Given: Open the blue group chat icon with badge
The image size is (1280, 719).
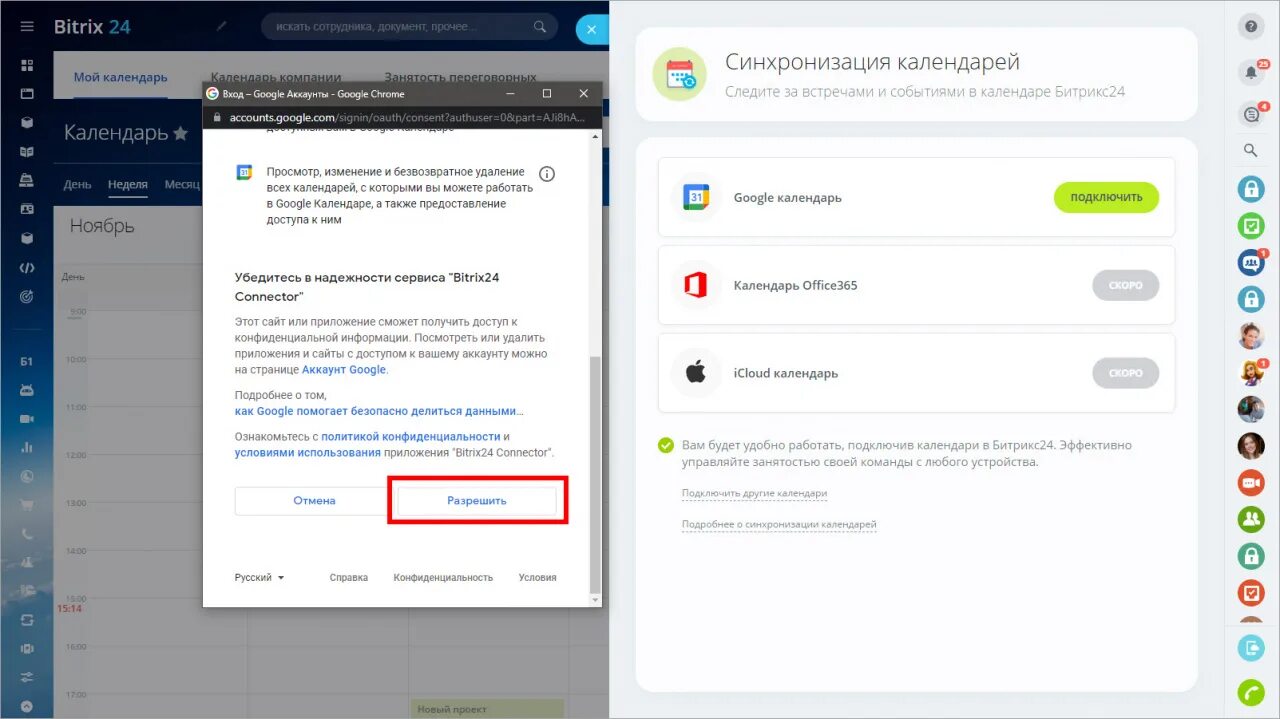Looking at the screenshot, I should click(1251, 262).
